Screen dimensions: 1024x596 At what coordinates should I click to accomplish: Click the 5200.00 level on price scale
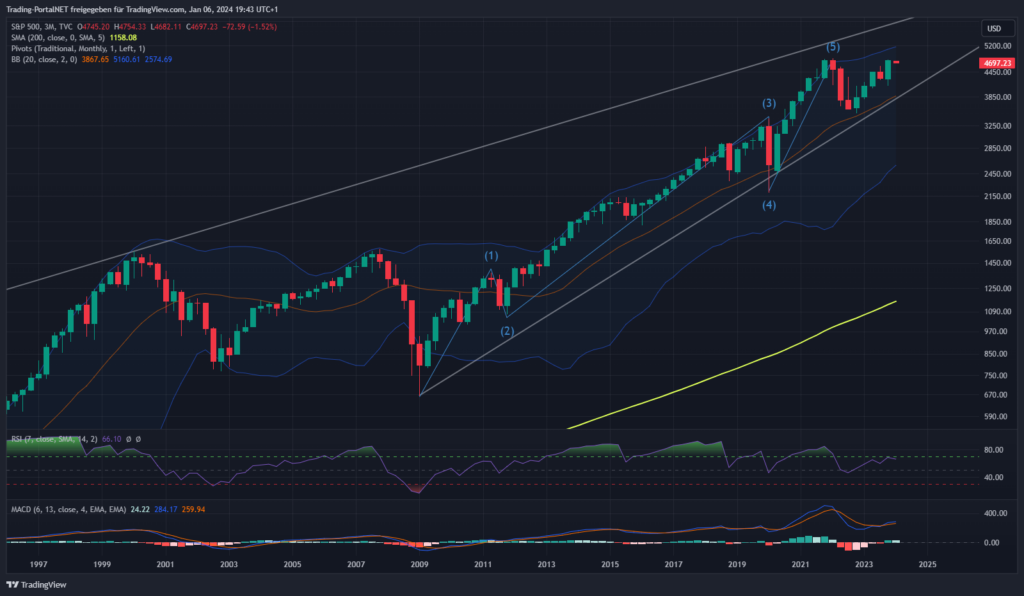click(x=994, y=46)
